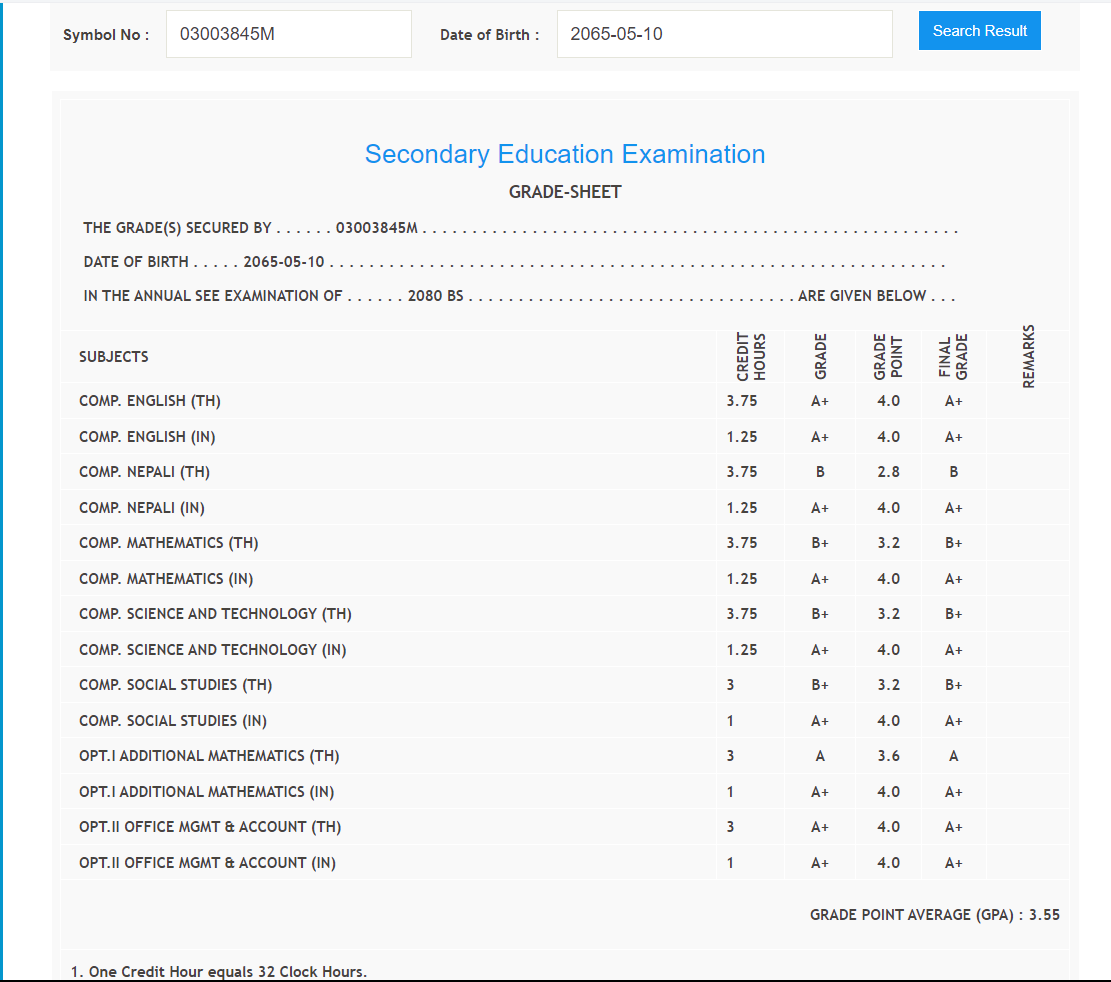The image size is (1111, 982).
Task: Select the COMP. ENGLISH (TH) subject row
Action: coord(150,401)
